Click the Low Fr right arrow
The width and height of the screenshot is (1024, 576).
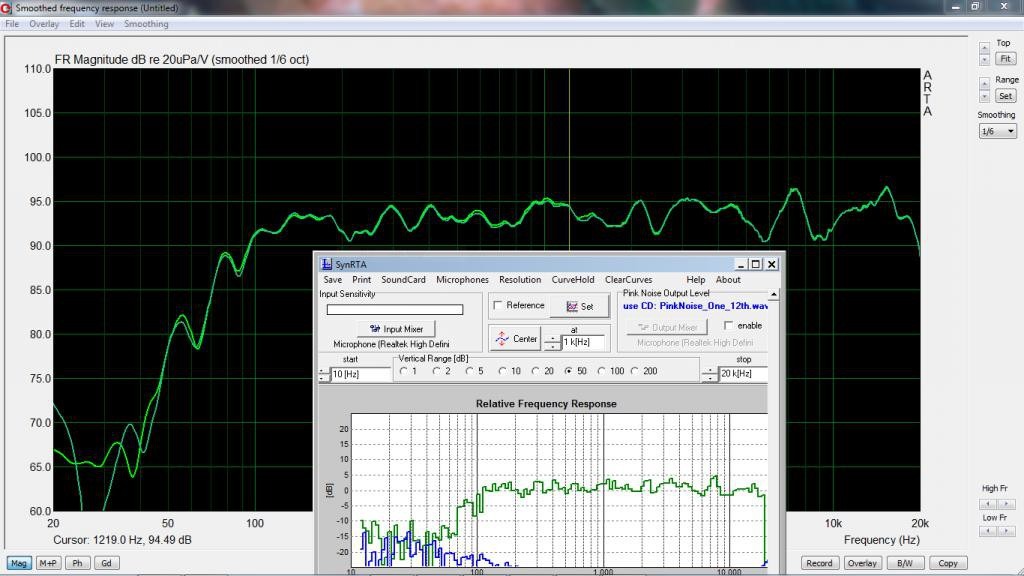[x=1006, y=531]
